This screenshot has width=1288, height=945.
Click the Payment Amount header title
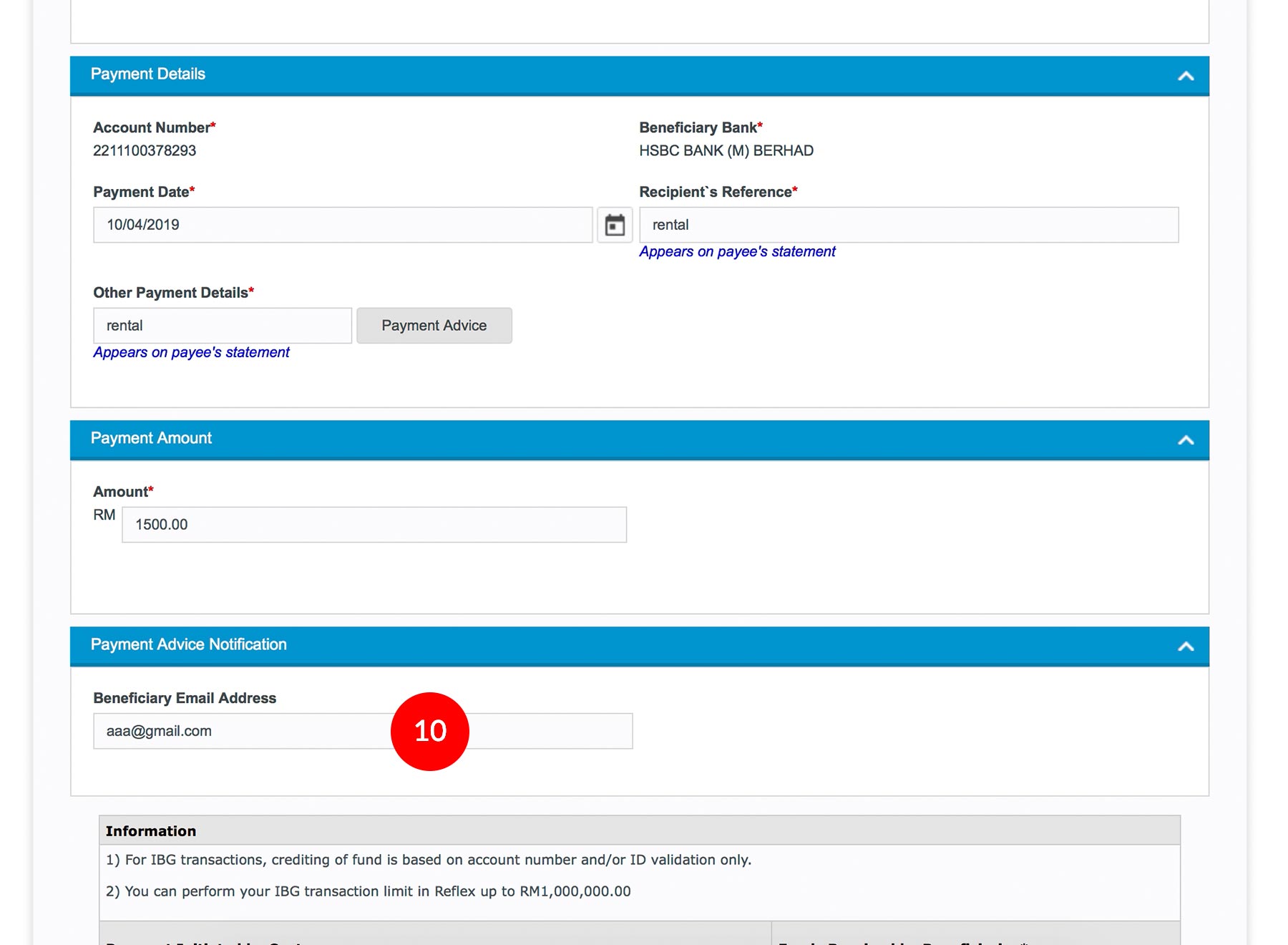pyautogui.click(x=151, y=438)
